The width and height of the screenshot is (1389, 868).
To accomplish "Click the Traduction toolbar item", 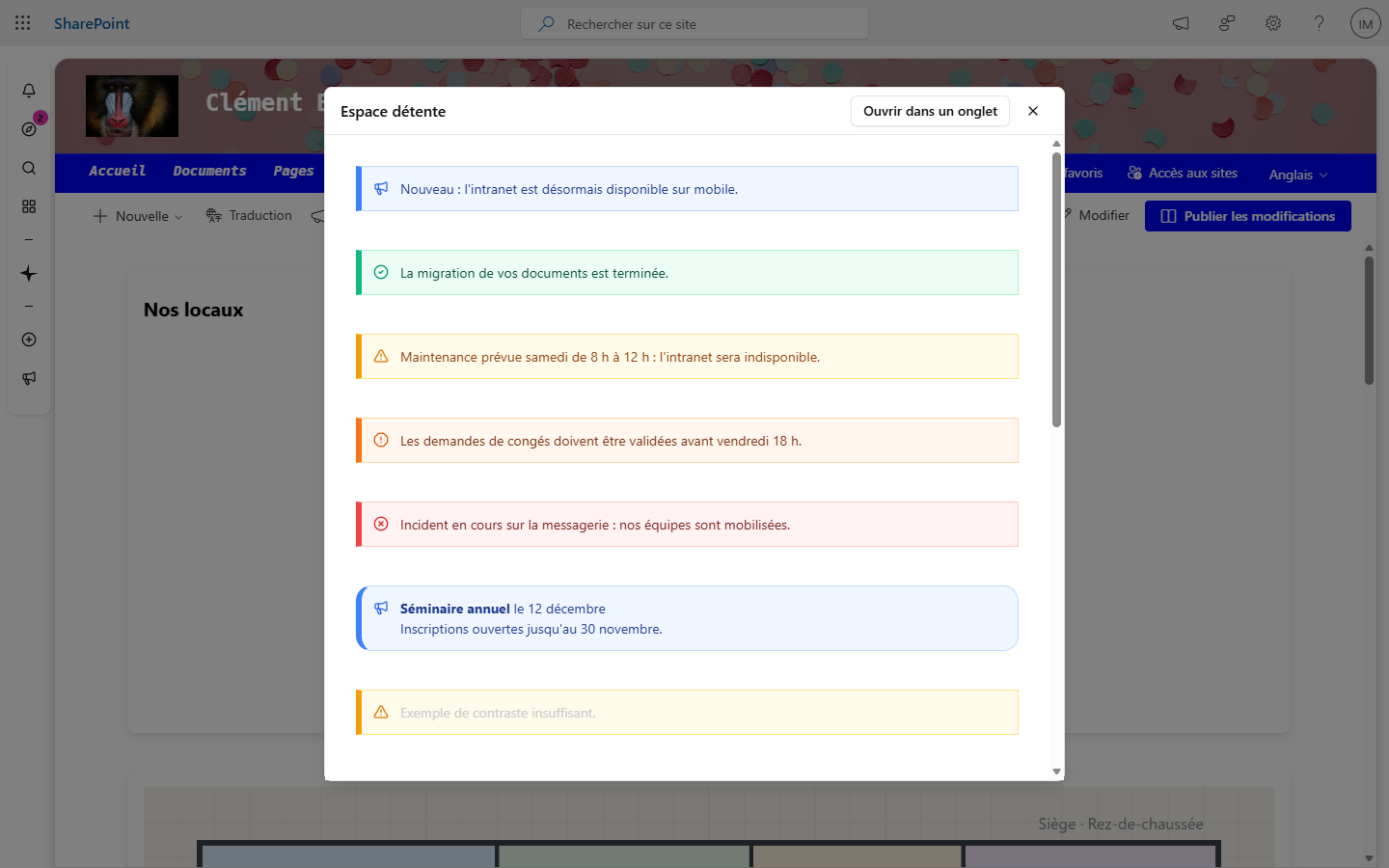I will [x=249, y=216].
